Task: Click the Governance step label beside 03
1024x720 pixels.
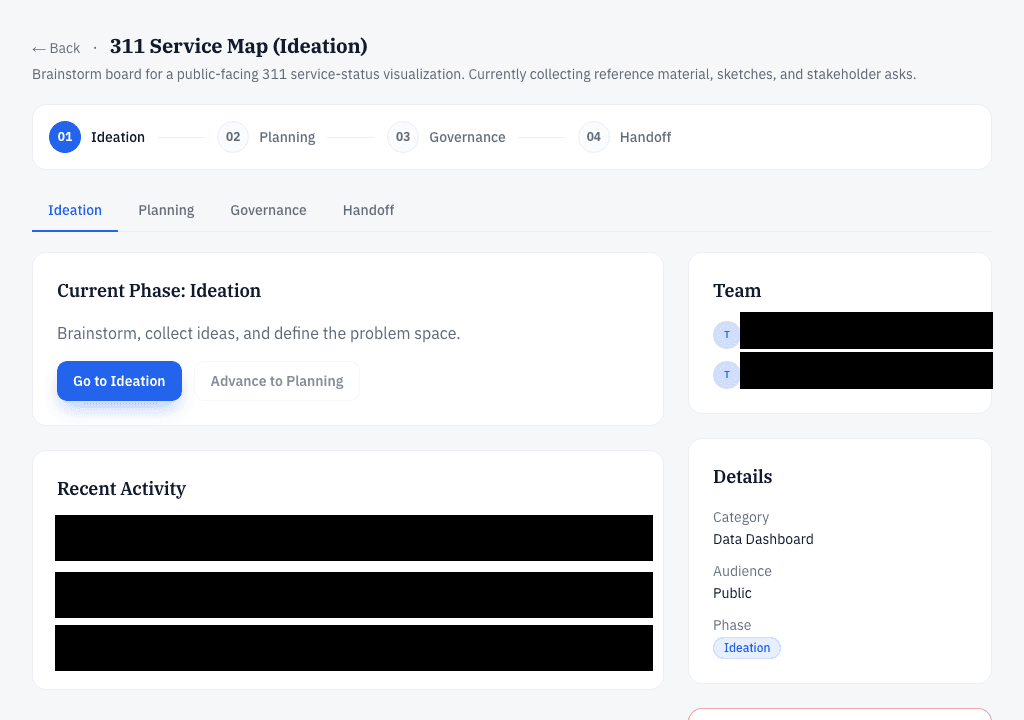Action: pos(468,137)
